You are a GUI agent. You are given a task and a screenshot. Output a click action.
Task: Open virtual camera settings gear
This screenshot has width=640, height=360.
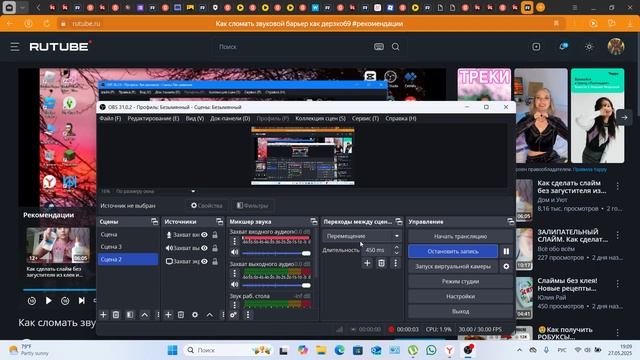click(x=506, y=266)
